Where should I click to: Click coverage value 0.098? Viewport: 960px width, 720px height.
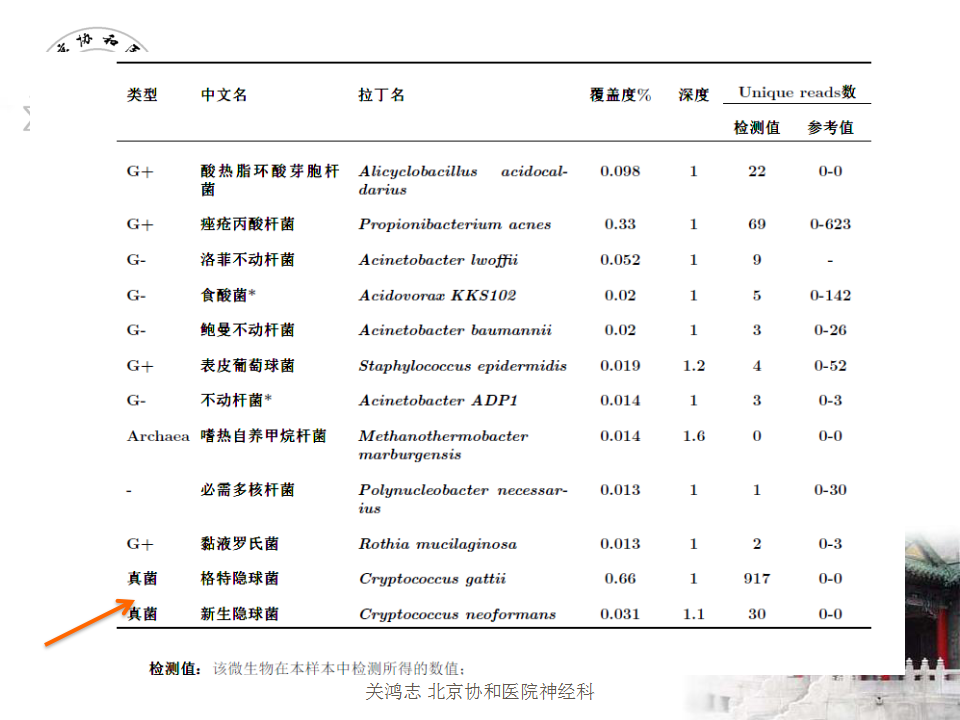pyautogui.click(x=620, y=171)
